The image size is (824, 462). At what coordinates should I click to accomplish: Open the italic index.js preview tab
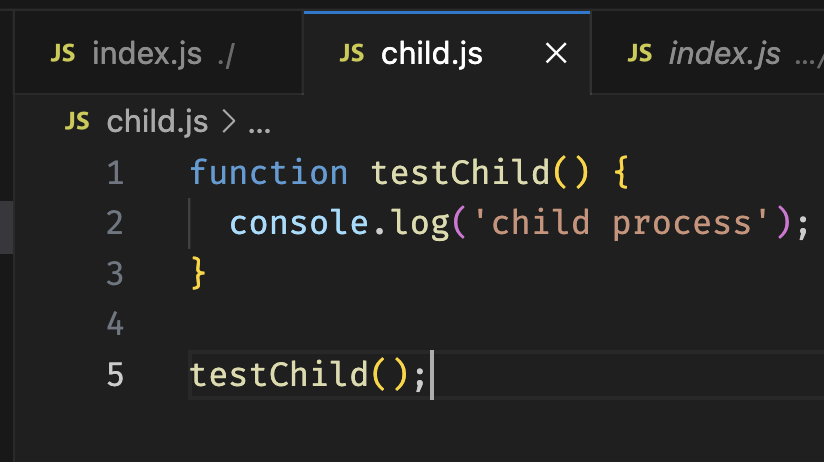(723, 54)
